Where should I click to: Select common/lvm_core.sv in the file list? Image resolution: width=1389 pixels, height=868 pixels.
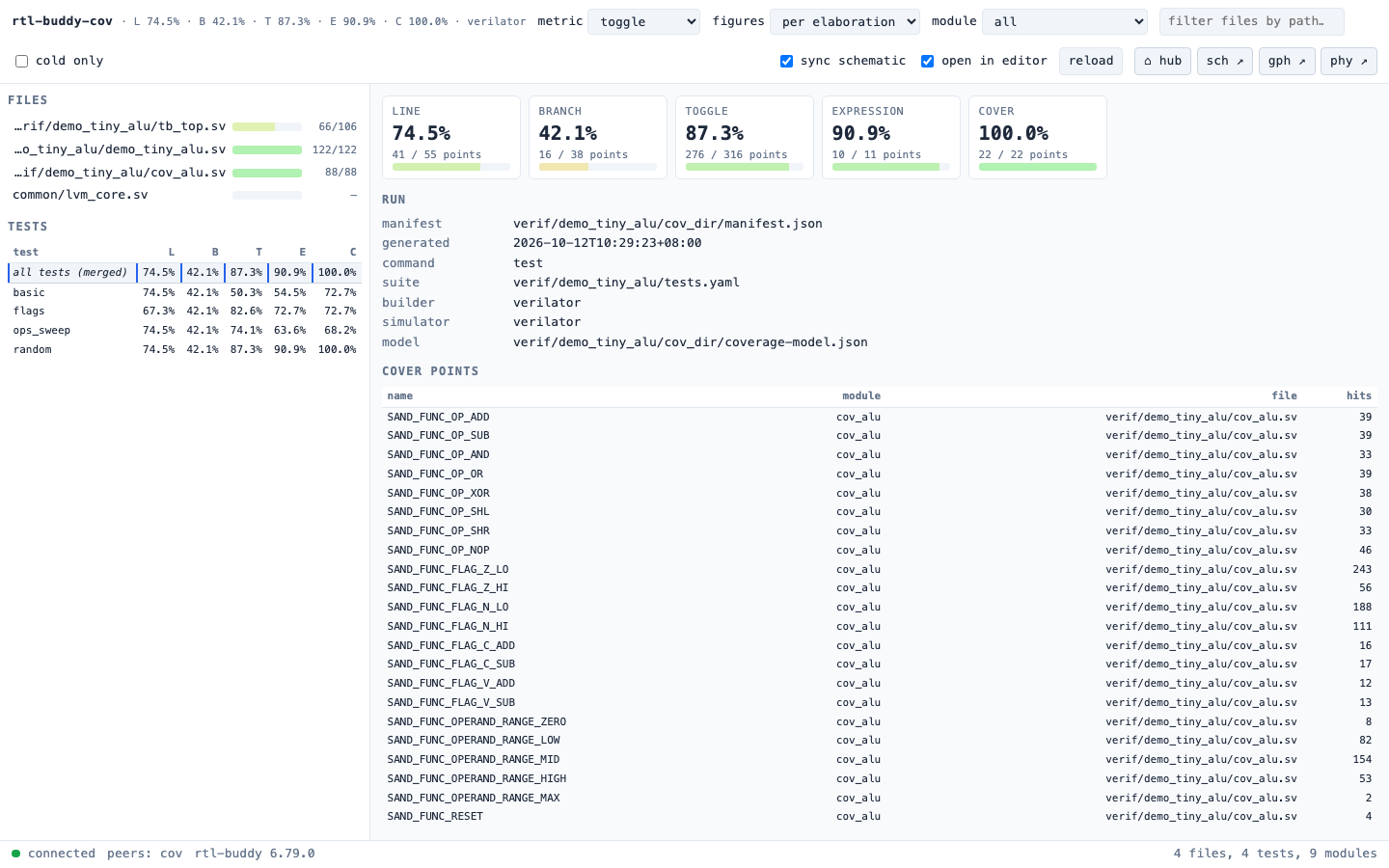[x=184, y=195]
